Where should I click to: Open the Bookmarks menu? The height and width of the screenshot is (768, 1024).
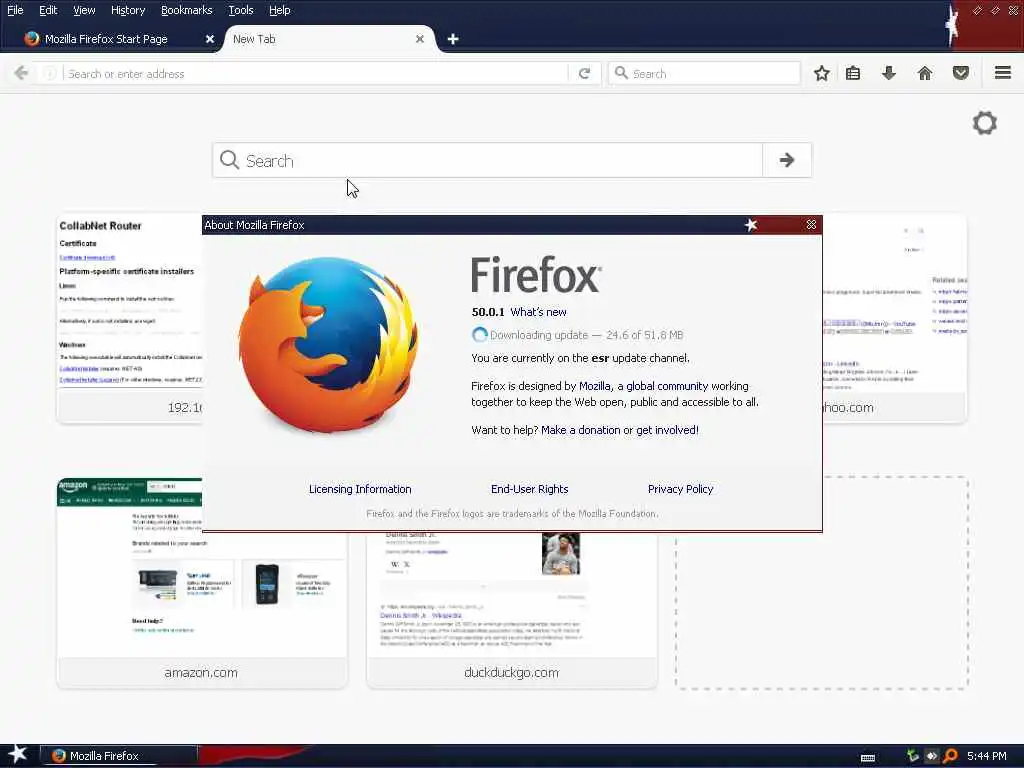186,10
